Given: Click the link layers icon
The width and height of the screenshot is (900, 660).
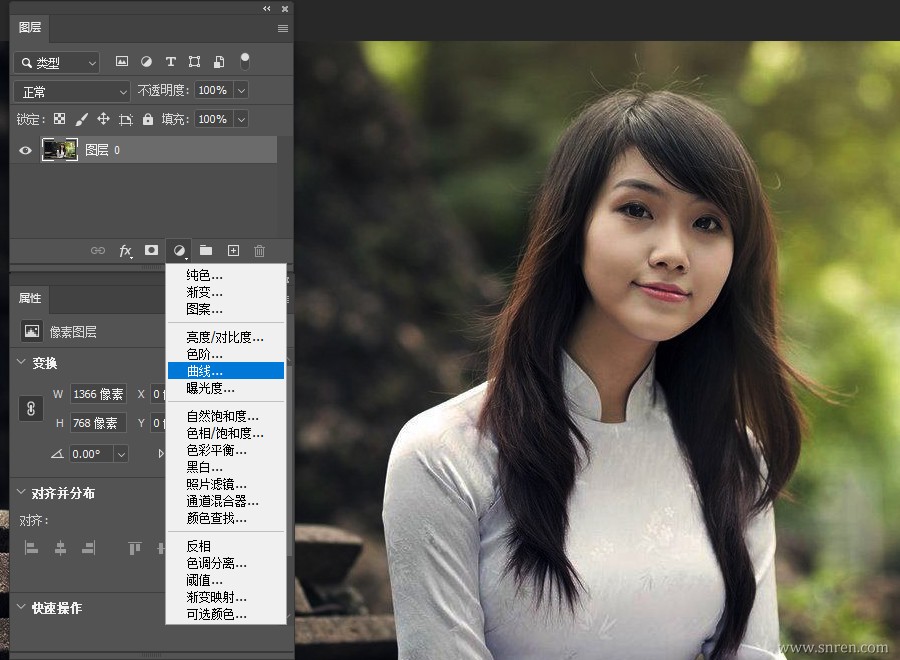Looking at the screenshot, I should (x=98, y=251).
